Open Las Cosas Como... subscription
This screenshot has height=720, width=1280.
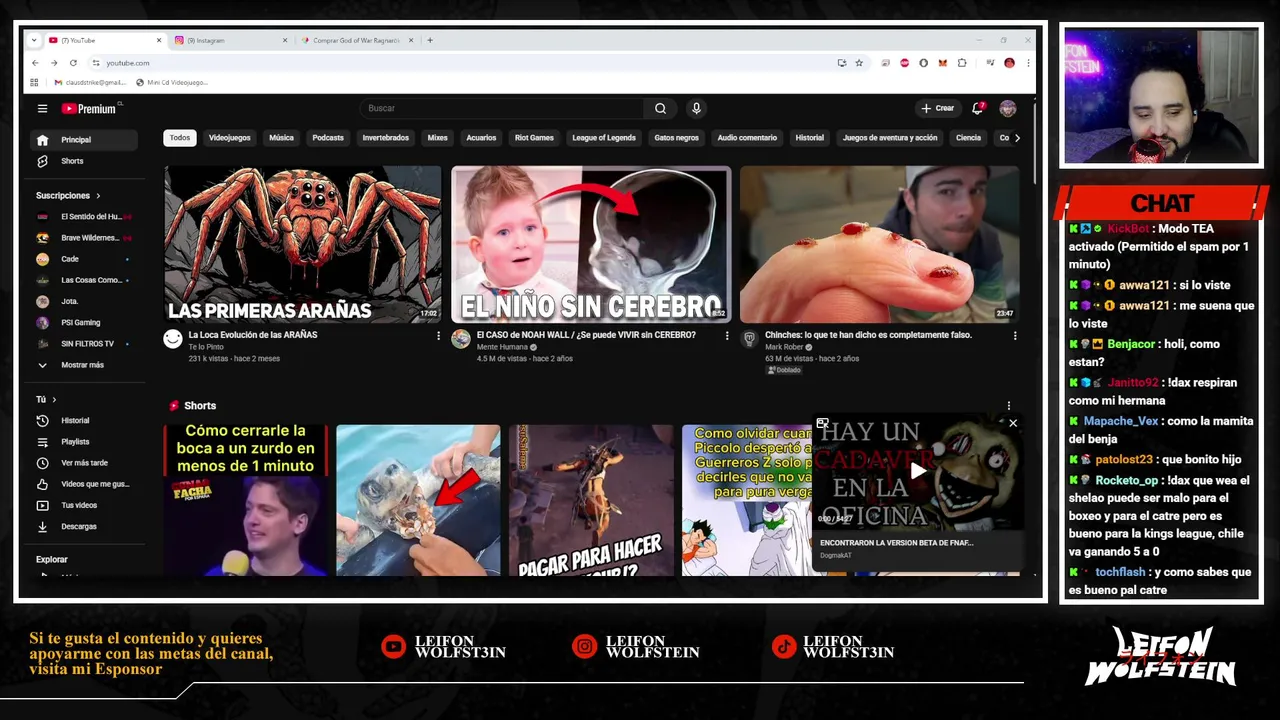(x=84, y=280)
